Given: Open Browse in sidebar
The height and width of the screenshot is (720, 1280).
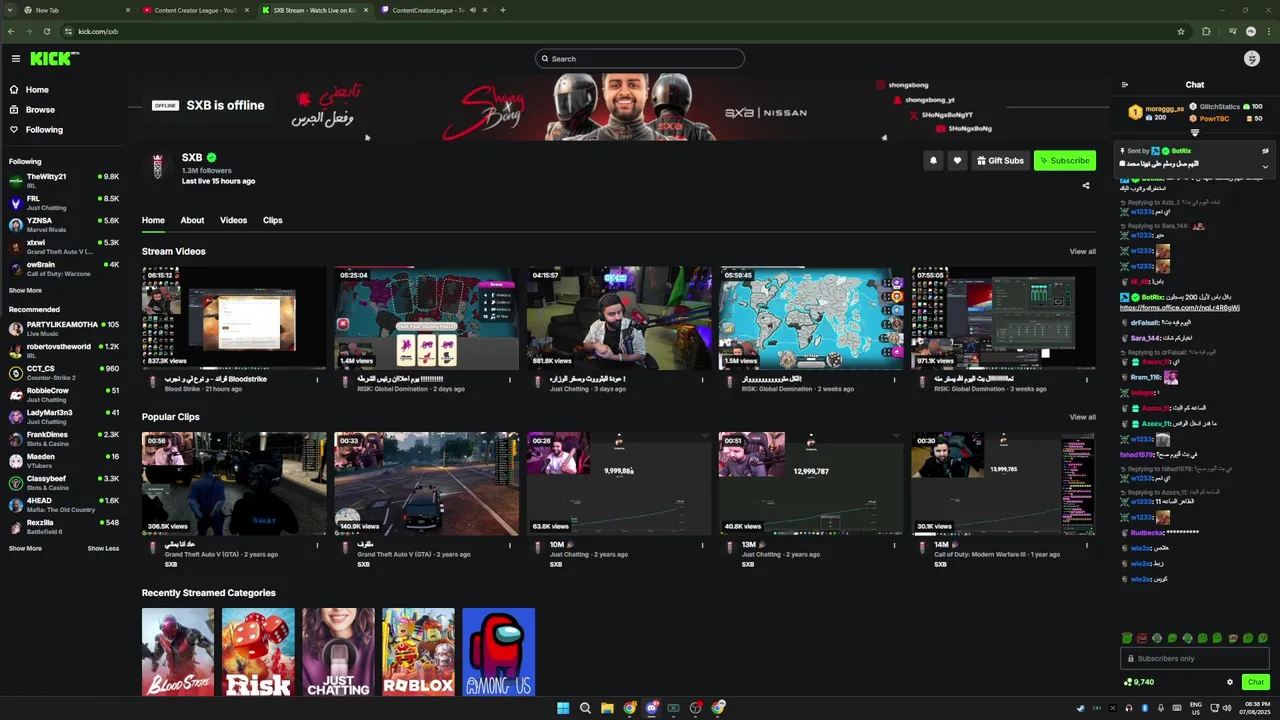Looking at the screenshot, I should point(40,110).
